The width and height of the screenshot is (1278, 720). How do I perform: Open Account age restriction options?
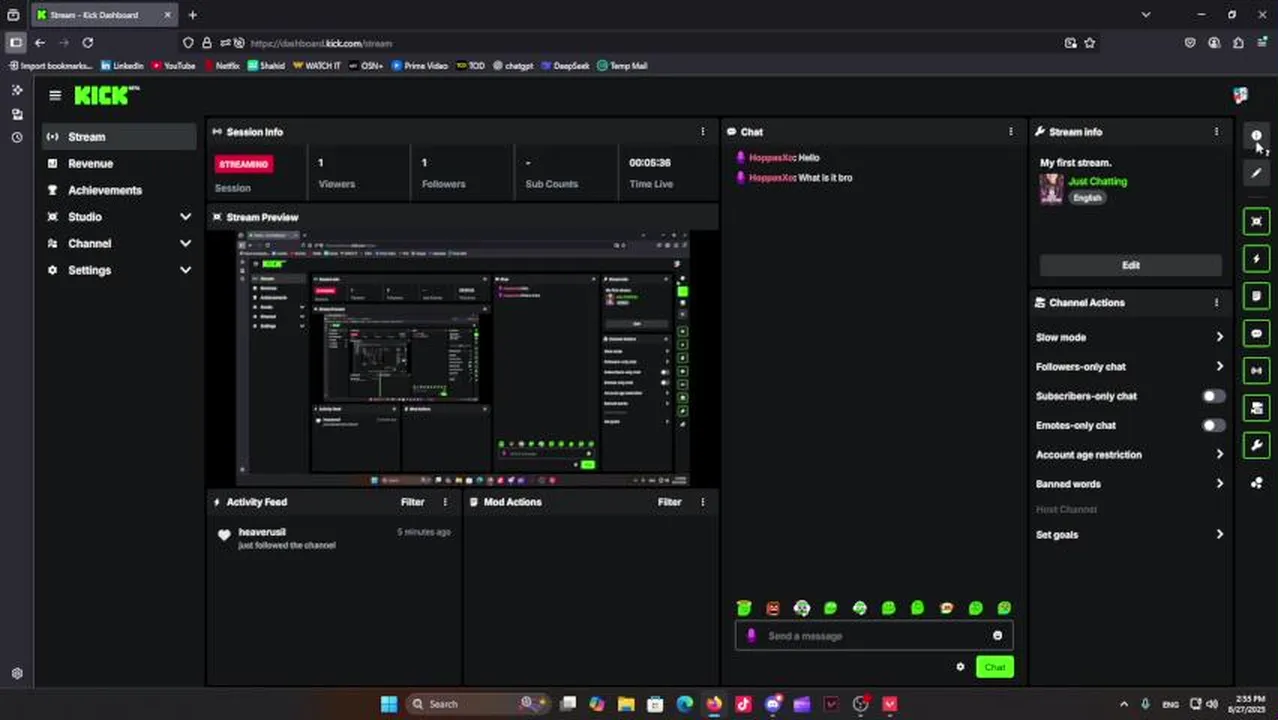pyautogui.click(x=1130, y=454)
